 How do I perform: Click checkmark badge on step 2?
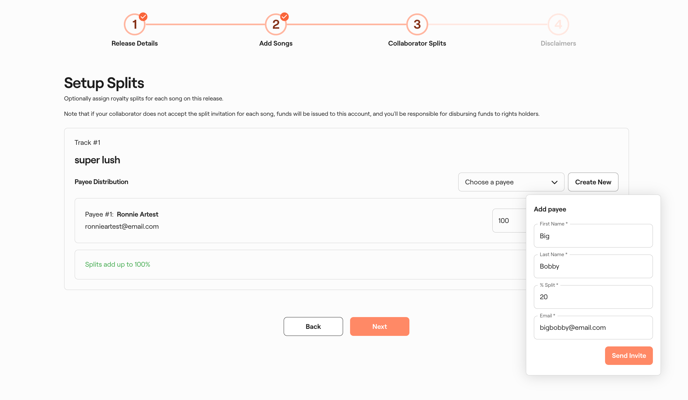[x=284, y=17]
